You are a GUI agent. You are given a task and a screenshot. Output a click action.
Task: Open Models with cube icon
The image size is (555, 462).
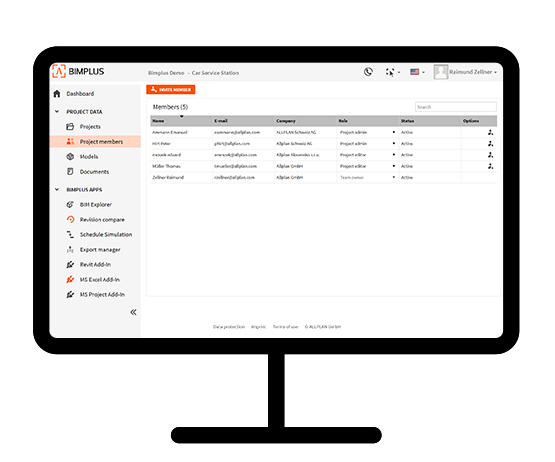(70, 156)
